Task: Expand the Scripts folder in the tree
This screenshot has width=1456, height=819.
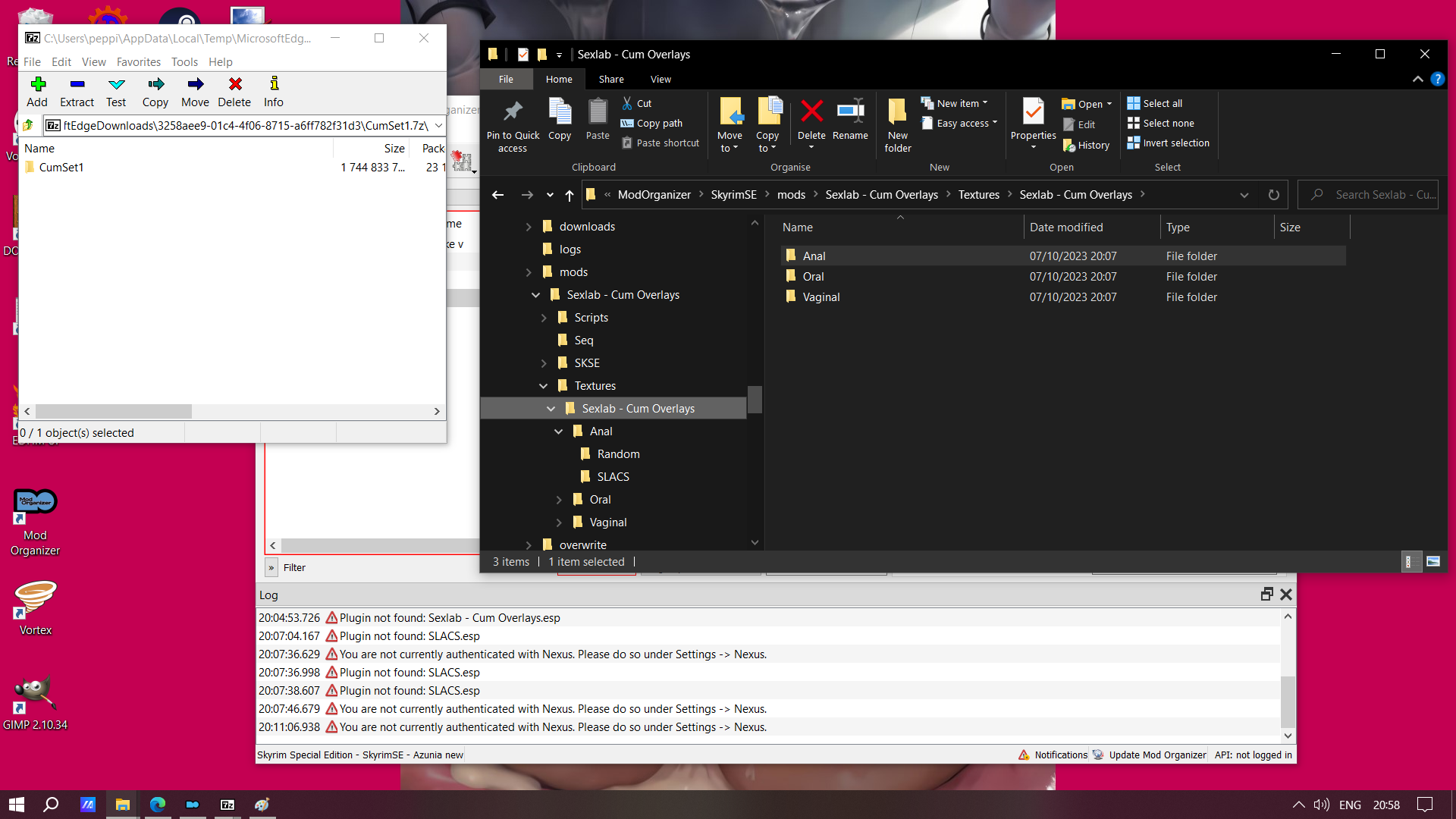Action: 544,318
